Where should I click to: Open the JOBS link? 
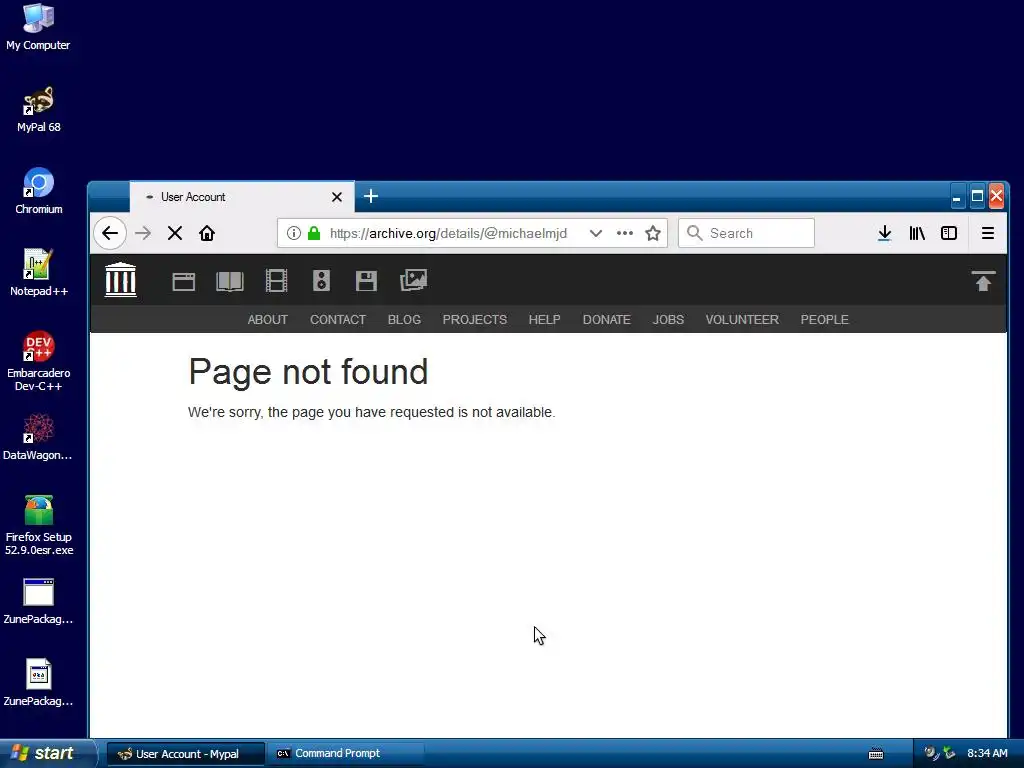click(x=668, y=319)
